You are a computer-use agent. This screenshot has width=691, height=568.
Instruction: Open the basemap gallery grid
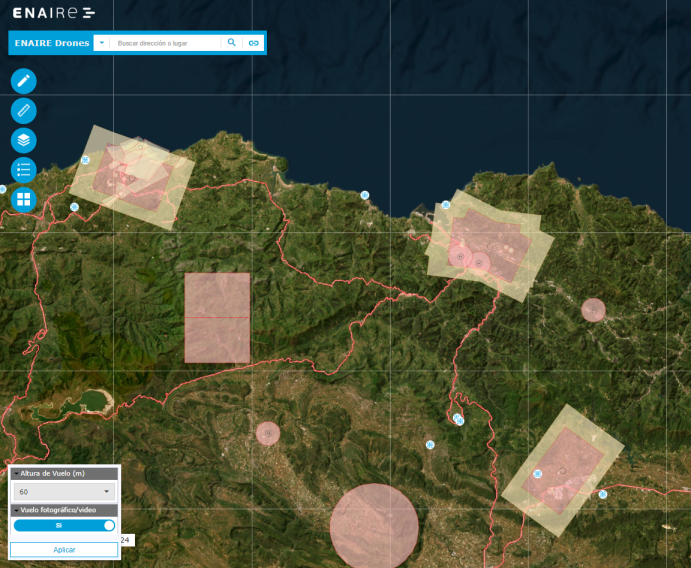pos(23,200)
